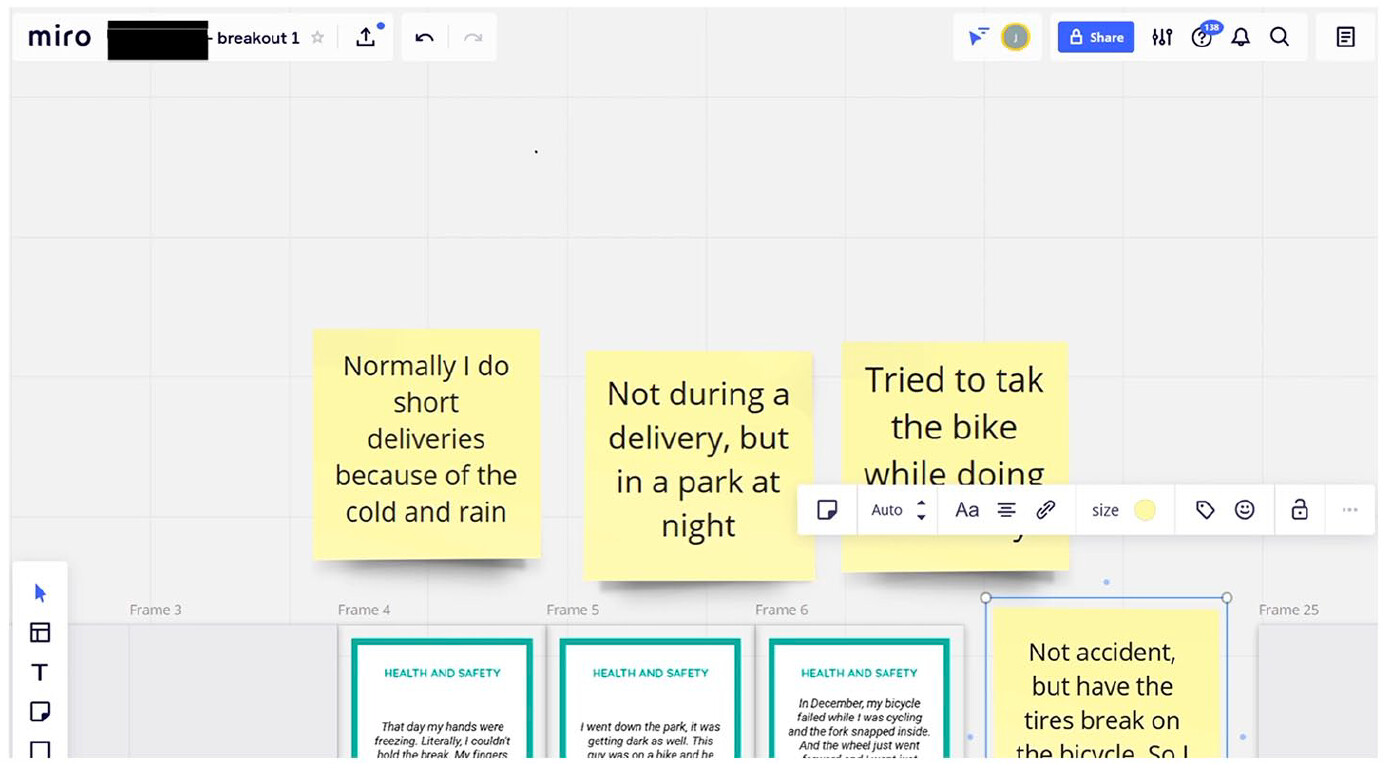
Task: Open the templates tool
Action: 40,632
